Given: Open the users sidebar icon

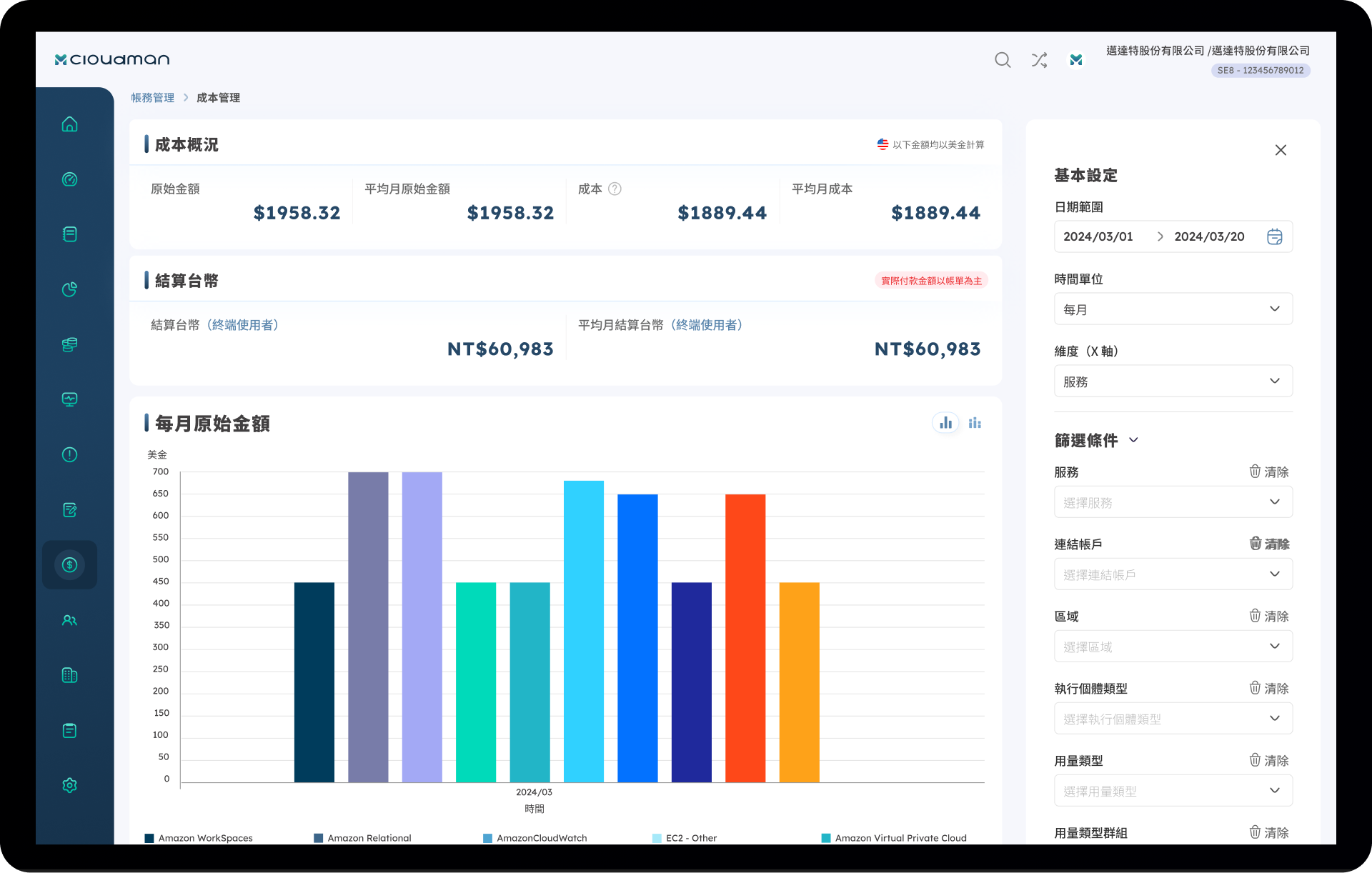Looking at the screenshot, I should tap(69, 620).
